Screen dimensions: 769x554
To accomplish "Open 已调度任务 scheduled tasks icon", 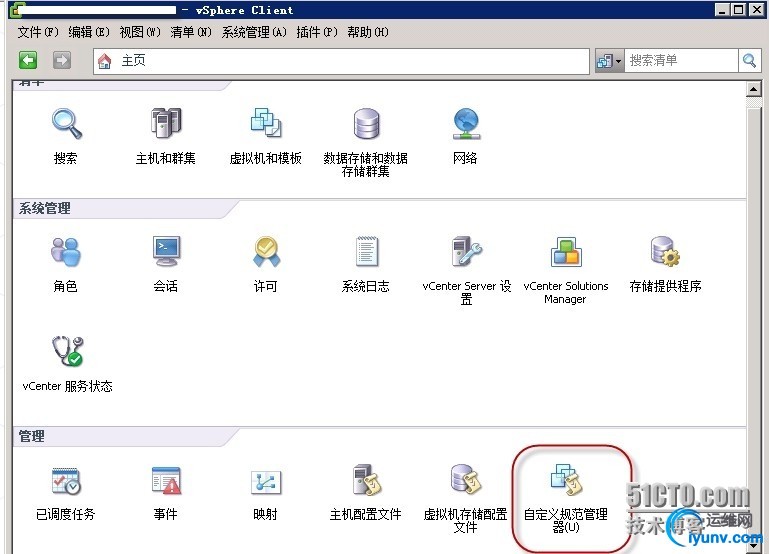I will pyautogui.click(x=66, y=481).
